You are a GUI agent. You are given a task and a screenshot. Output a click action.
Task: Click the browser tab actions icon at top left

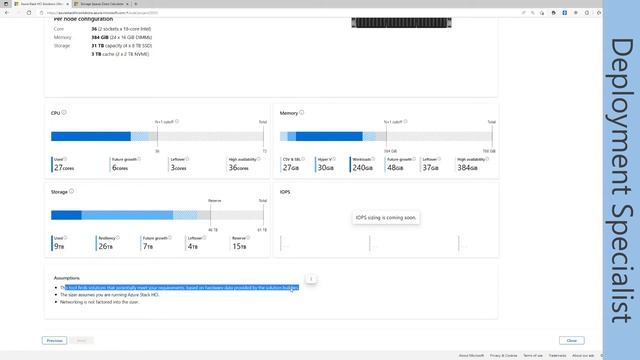pos(6,4)
